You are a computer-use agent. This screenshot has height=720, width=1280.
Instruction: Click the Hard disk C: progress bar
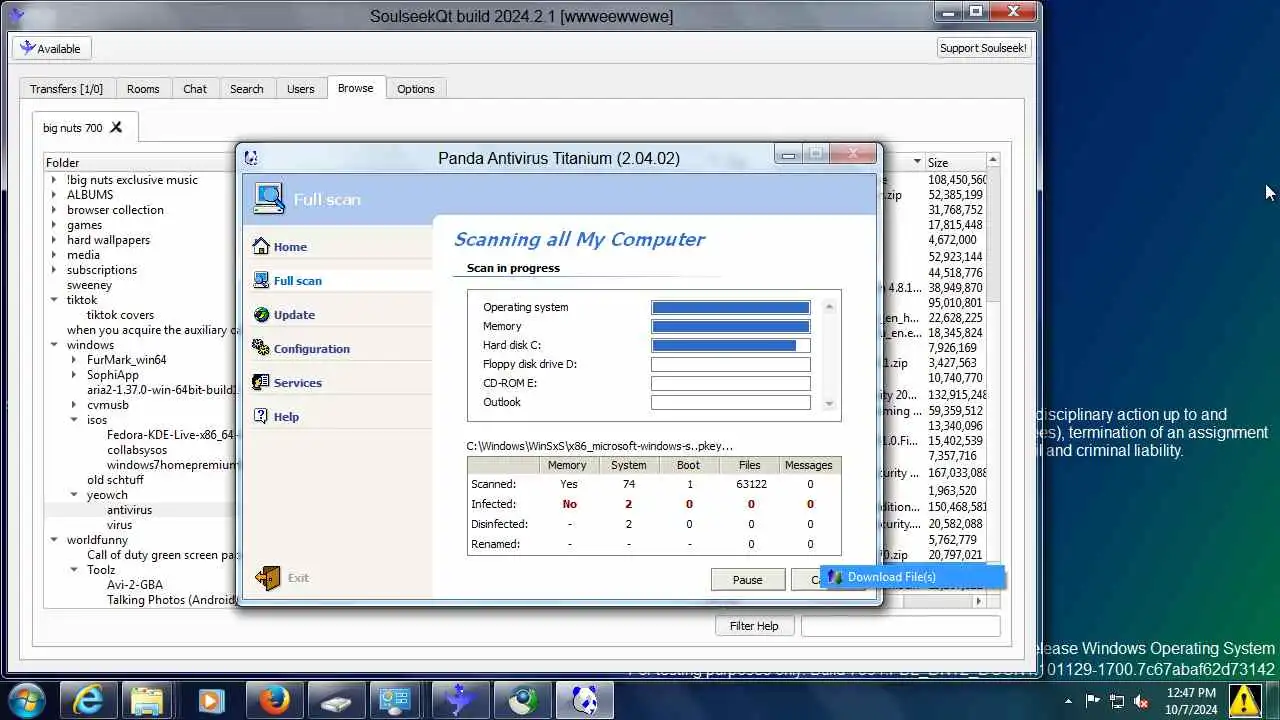731,346
